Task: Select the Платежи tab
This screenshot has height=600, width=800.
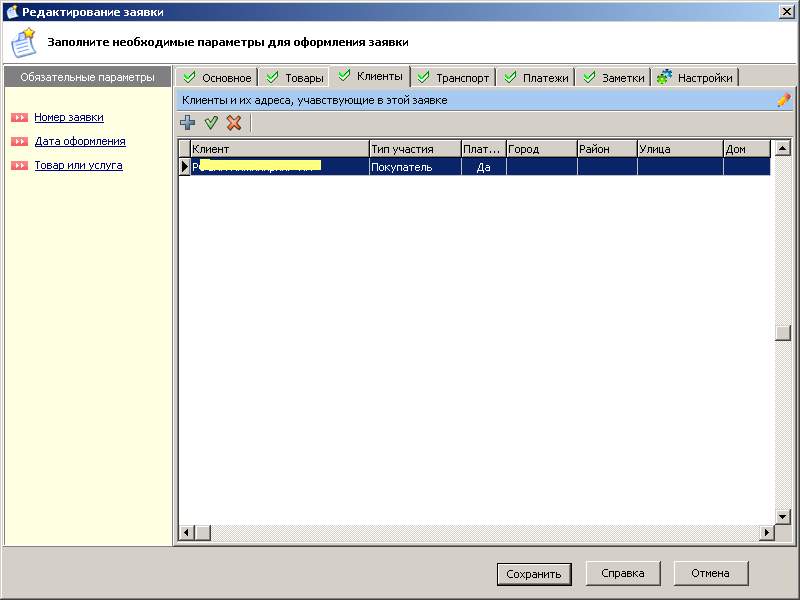Action: click(x=536, y=78)
